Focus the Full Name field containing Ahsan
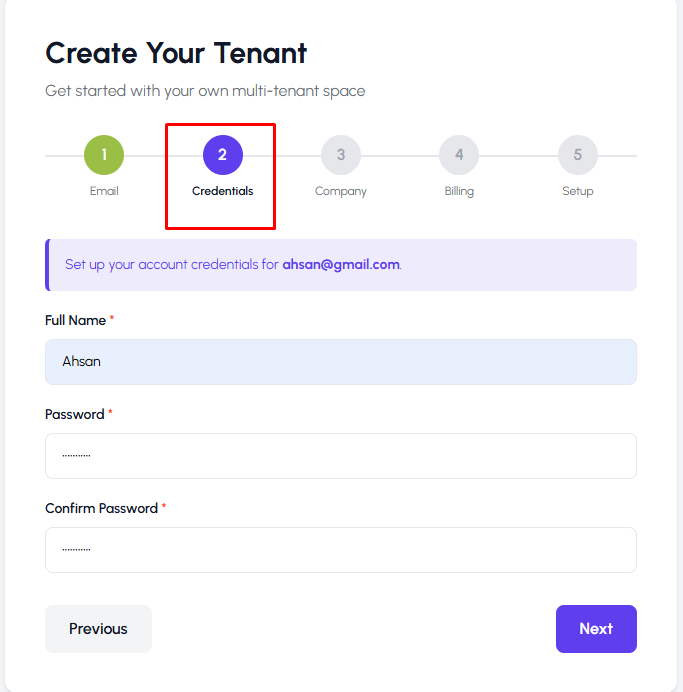Image resolution: width=683 pixels, height=692 pixels. (341, 362)
